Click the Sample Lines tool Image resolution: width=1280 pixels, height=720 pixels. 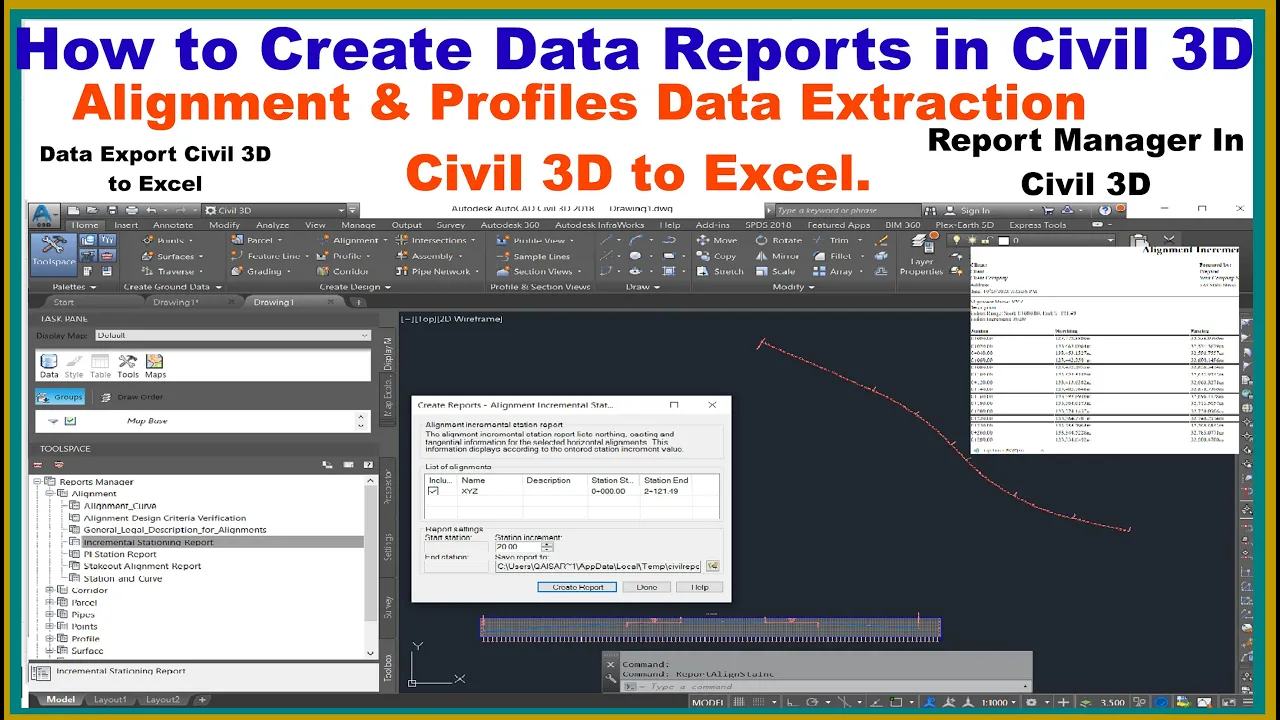coord(533,256)
